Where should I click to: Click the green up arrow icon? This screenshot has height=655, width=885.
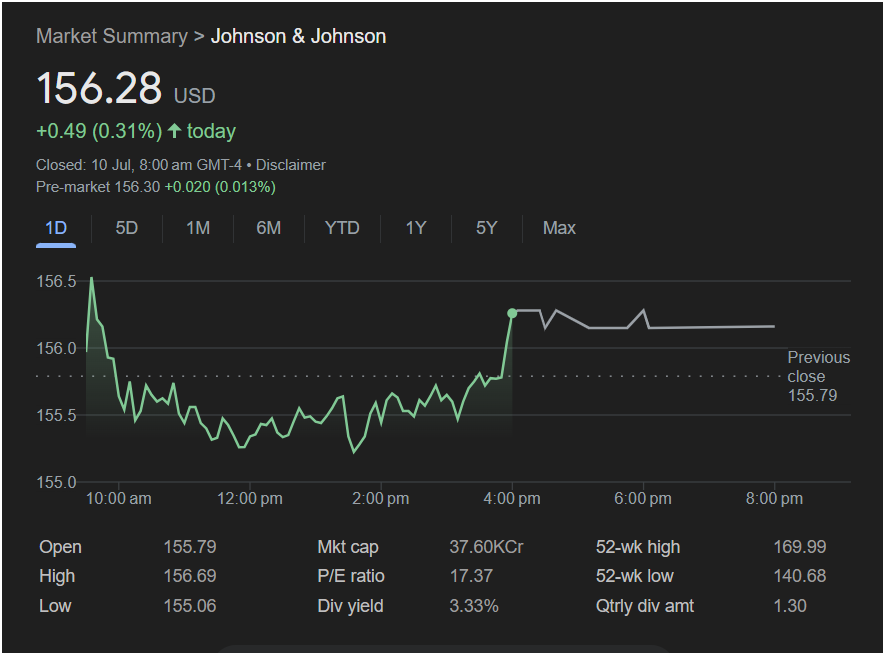click(174, 131)
